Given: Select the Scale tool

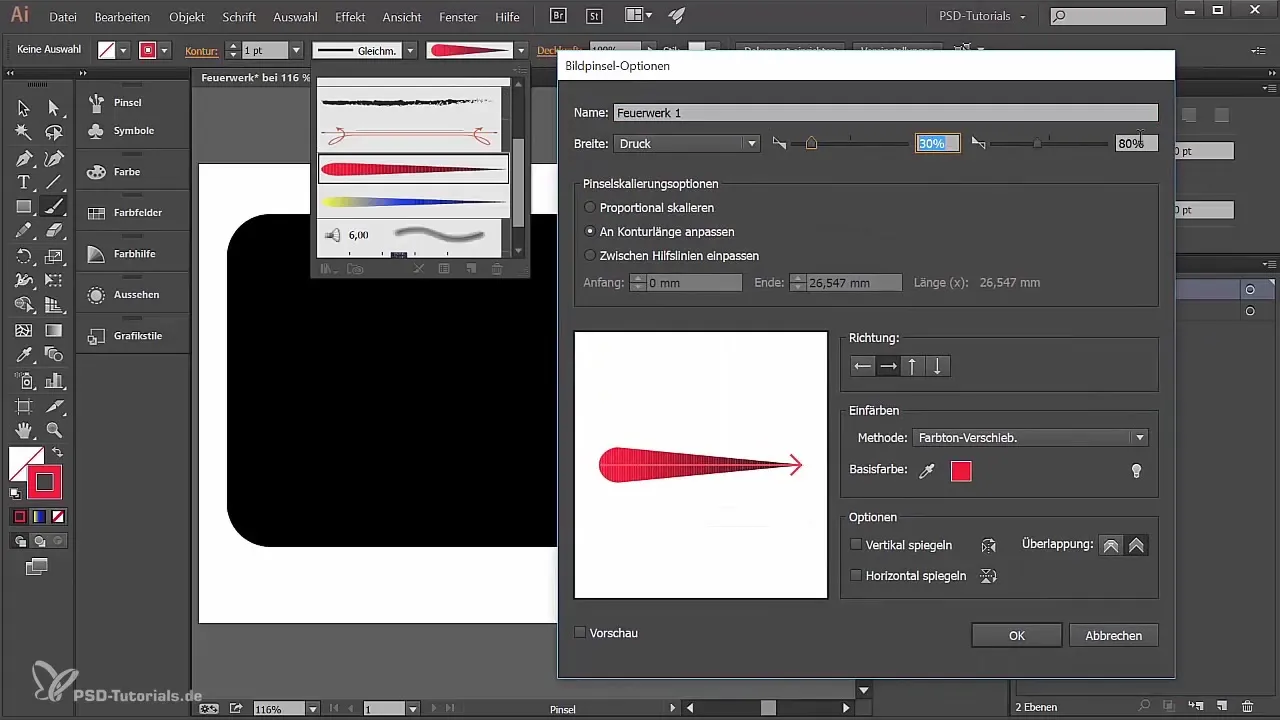Looking at the screenshot, I should (x=54, y=257).
